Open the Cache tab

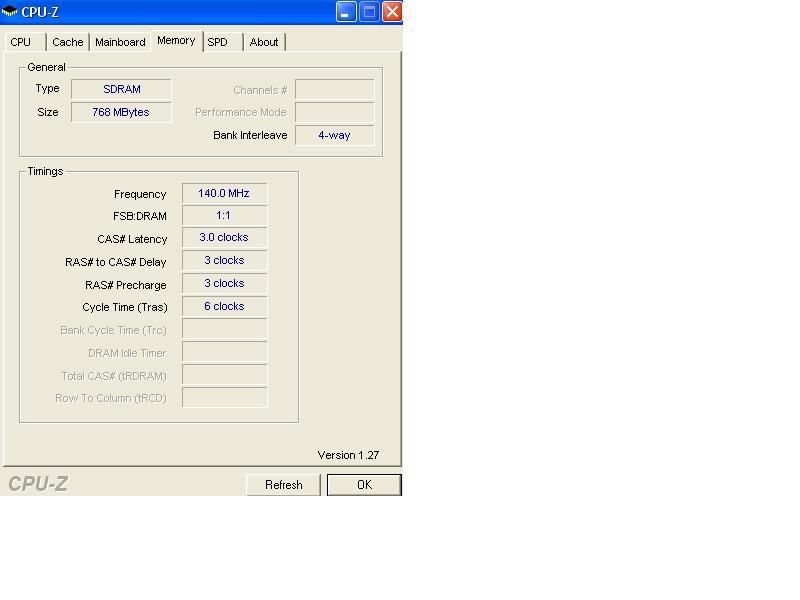coord(68,42)
